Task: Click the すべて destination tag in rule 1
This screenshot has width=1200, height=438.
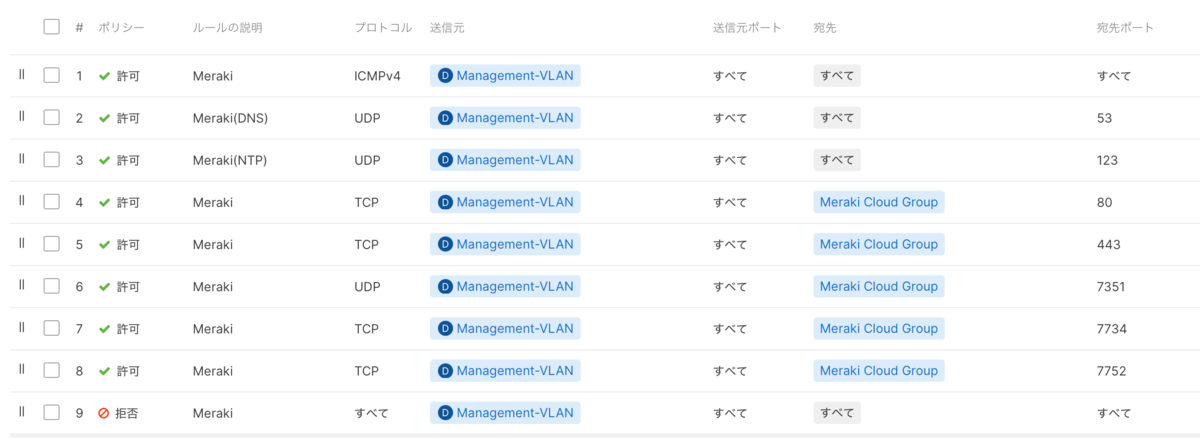Action: [x=837, y=76]
